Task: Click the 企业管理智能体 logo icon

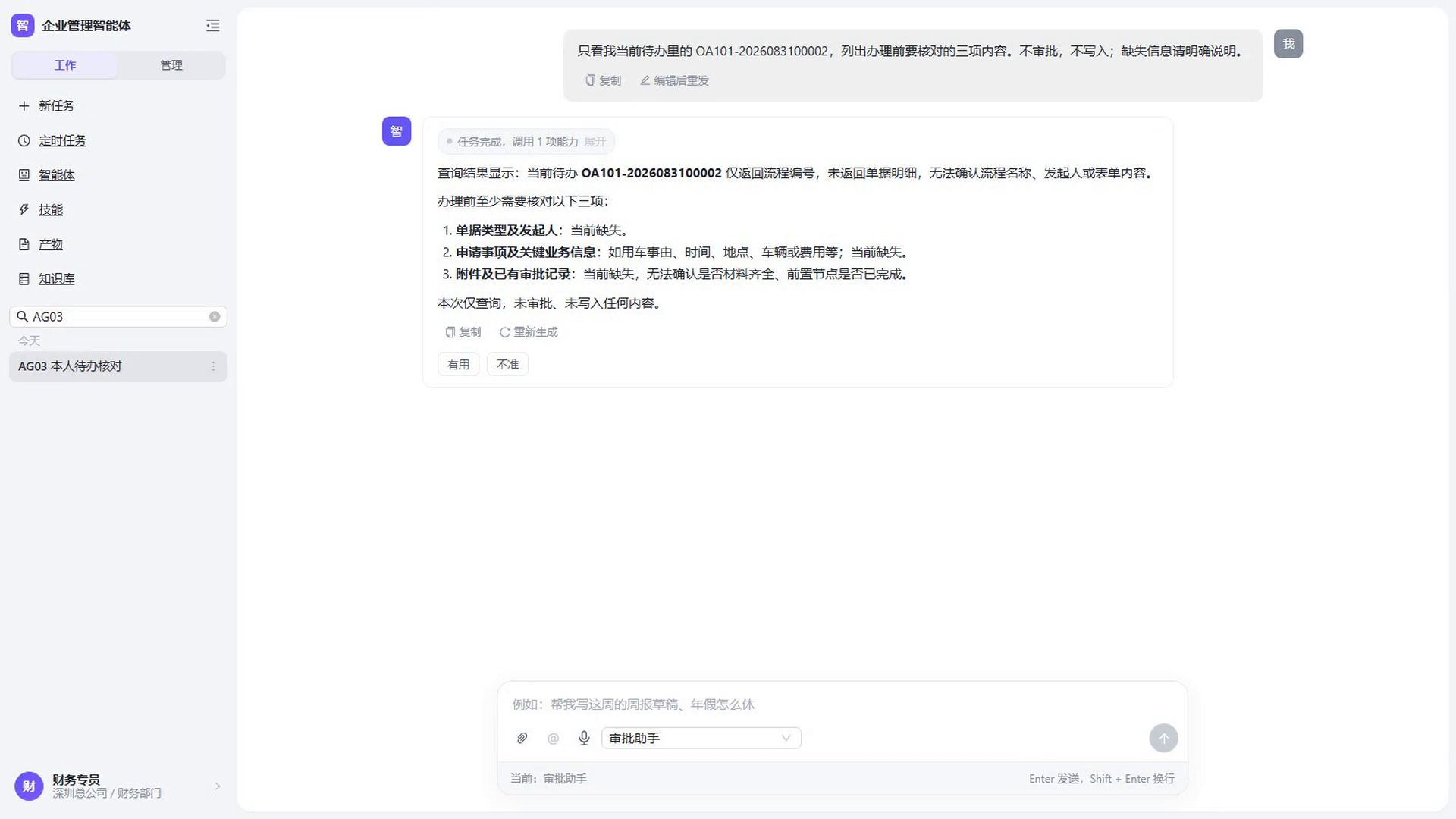Action: click(x=23, y=26)
